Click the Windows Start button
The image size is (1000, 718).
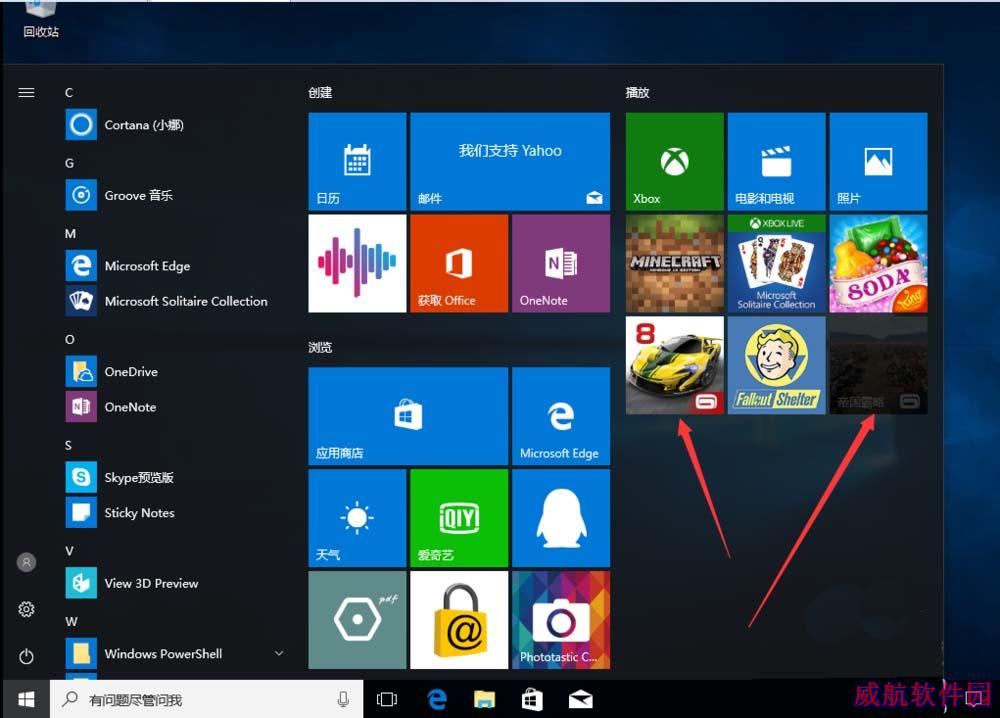coord(26,700)
